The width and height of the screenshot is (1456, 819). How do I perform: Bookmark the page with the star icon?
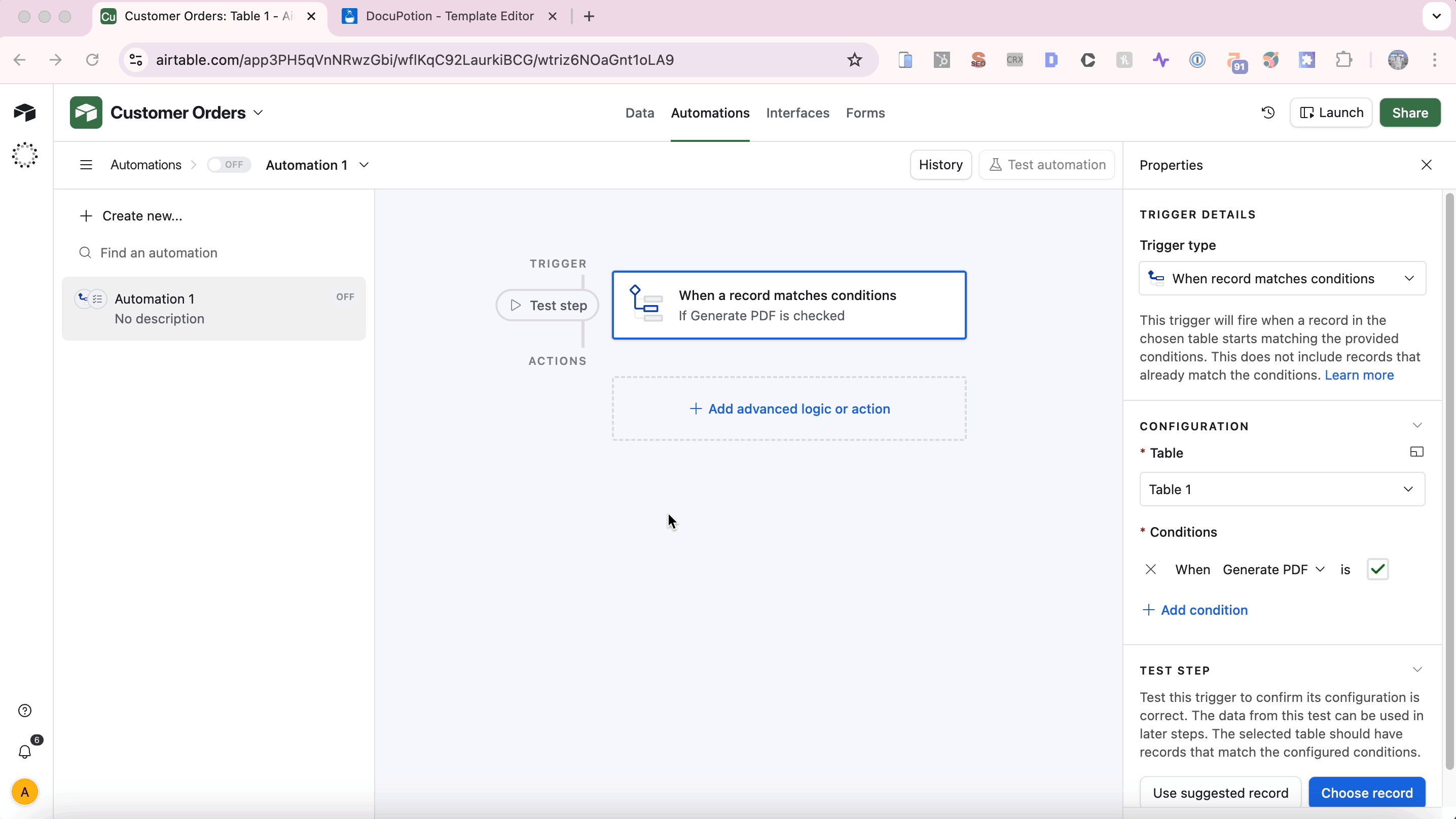(854, 60)
